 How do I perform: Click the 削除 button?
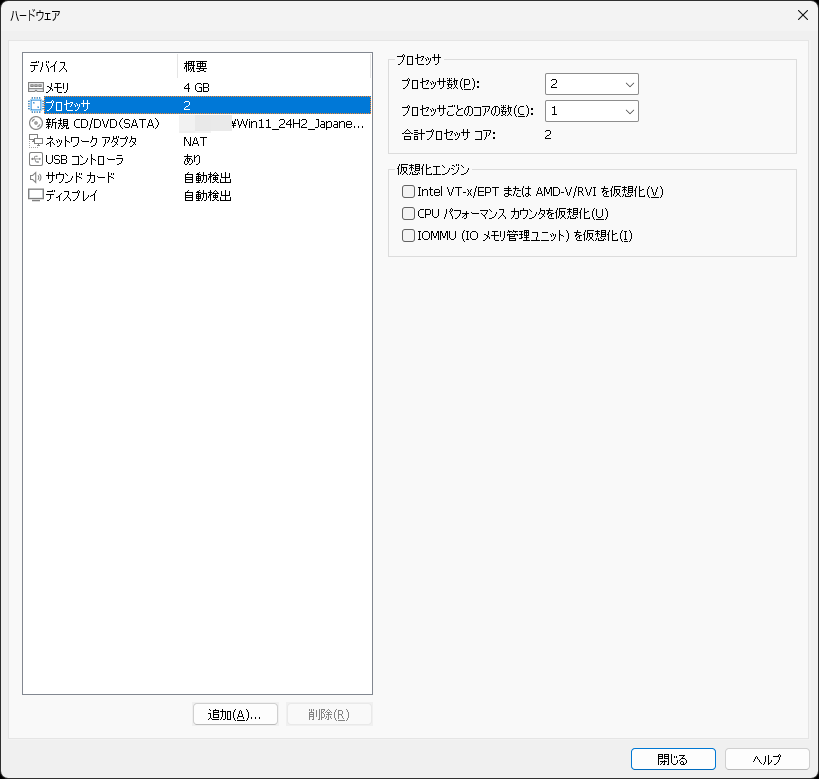tap(329, 713)
